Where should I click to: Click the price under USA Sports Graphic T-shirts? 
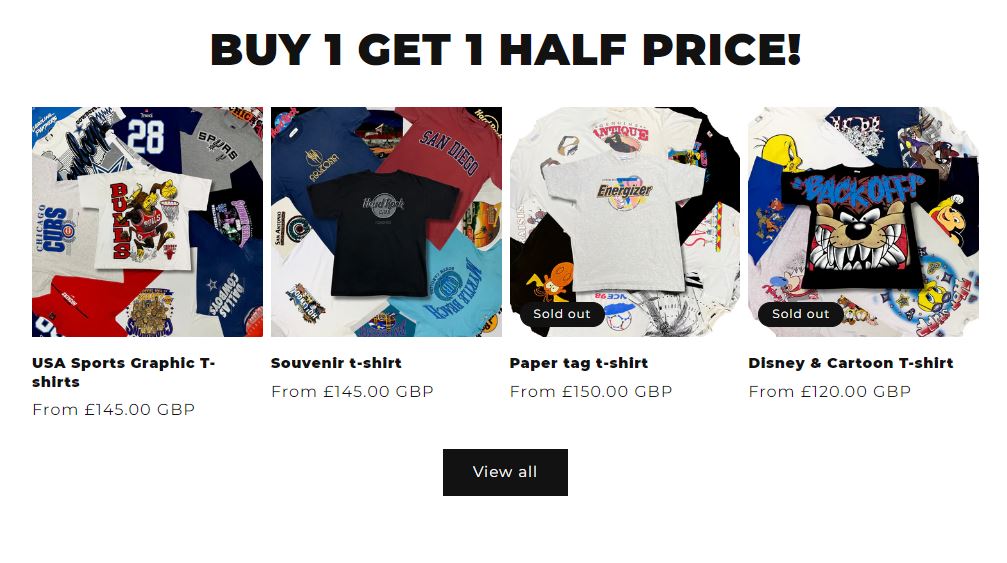click(114, 410)
